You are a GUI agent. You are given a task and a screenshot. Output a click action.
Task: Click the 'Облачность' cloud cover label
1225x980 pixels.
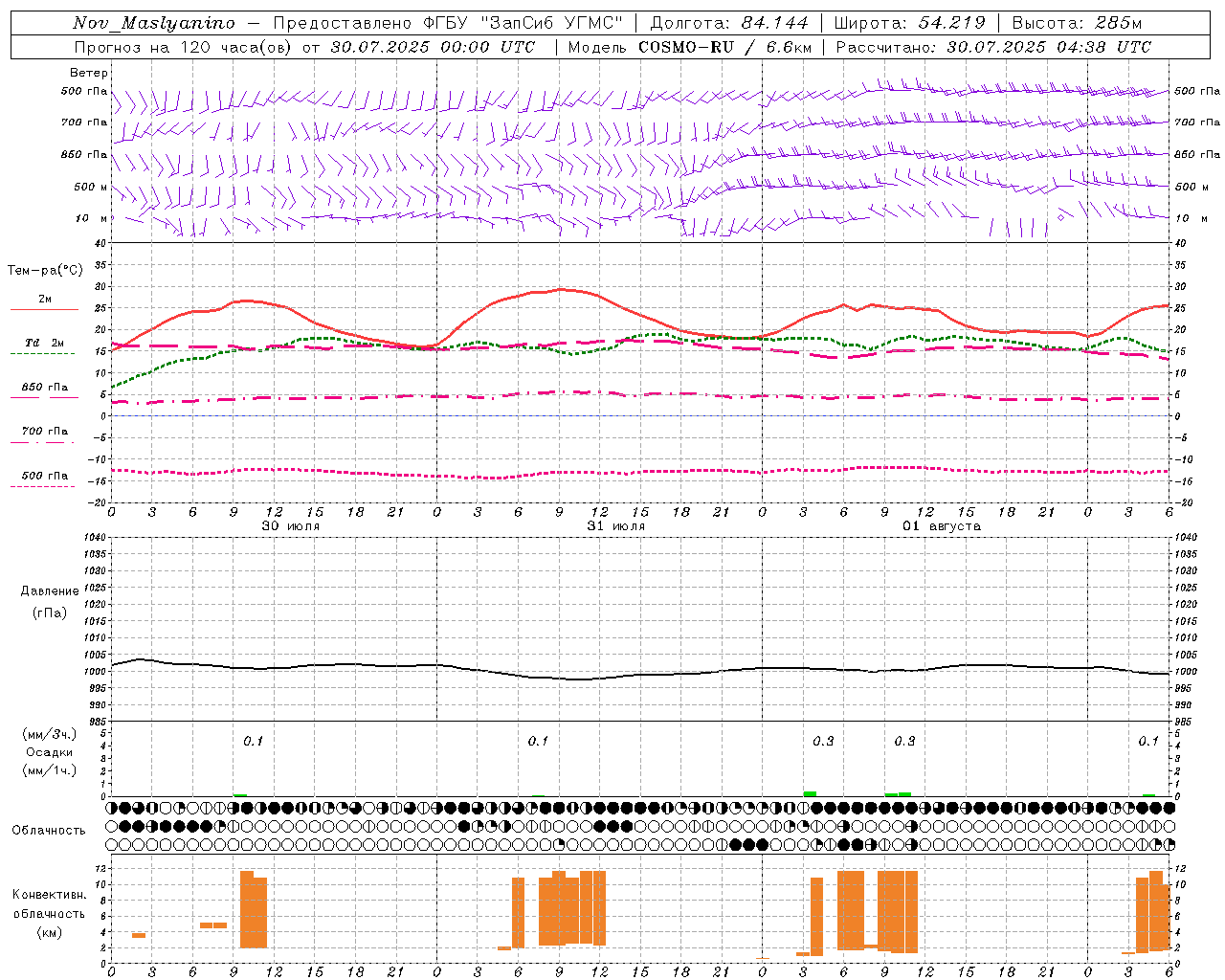(49, 830)
